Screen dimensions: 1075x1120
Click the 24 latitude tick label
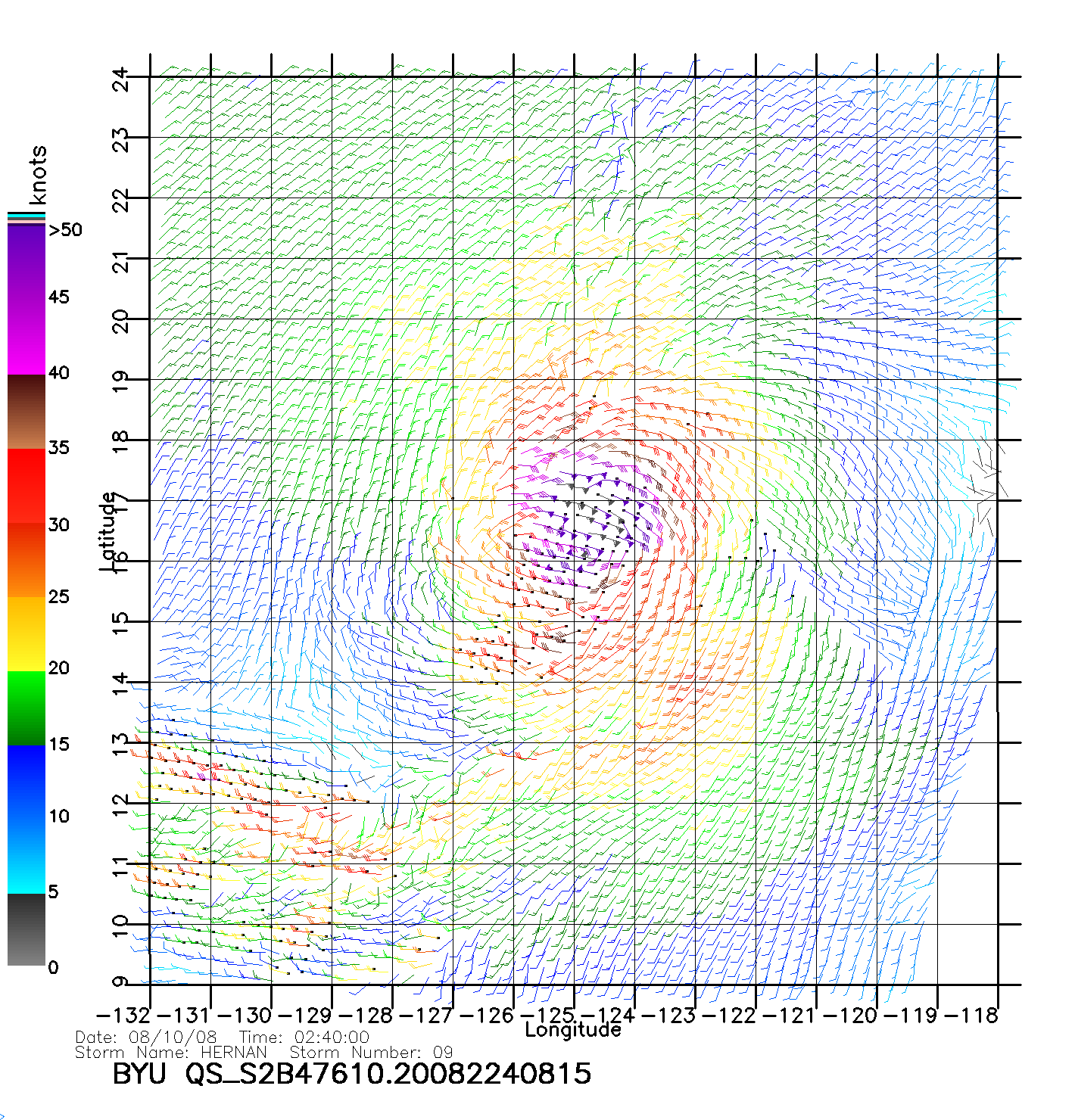pyautogui.click(x=121, y=78)
